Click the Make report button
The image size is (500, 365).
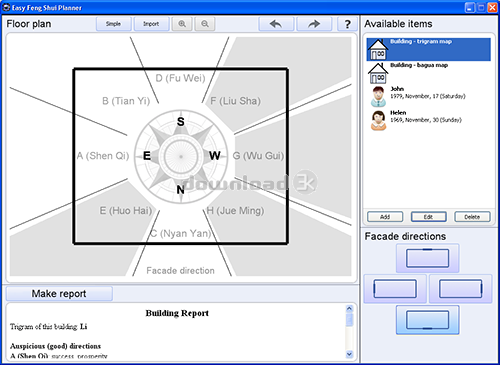pyautogui.click(x=59, y=294)
